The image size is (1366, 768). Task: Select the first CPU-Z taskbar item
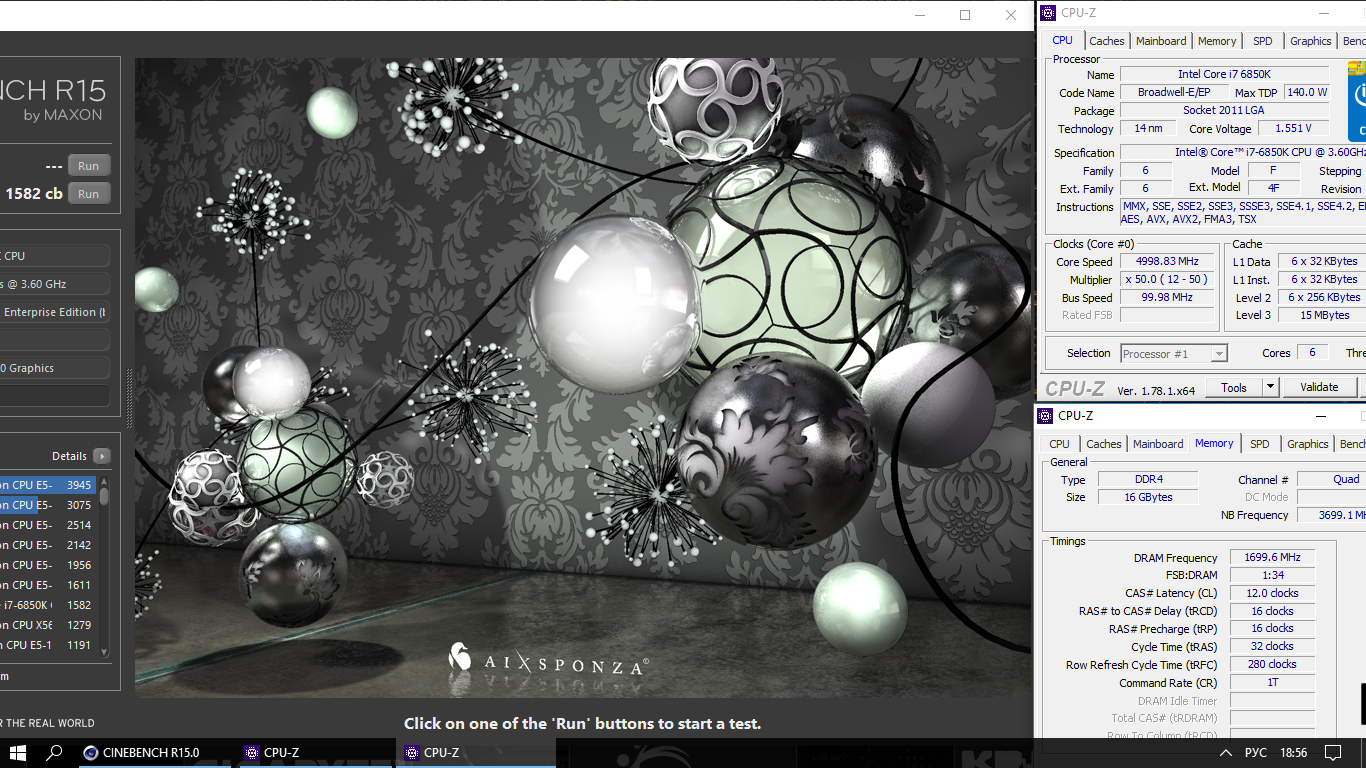[315, 753]
